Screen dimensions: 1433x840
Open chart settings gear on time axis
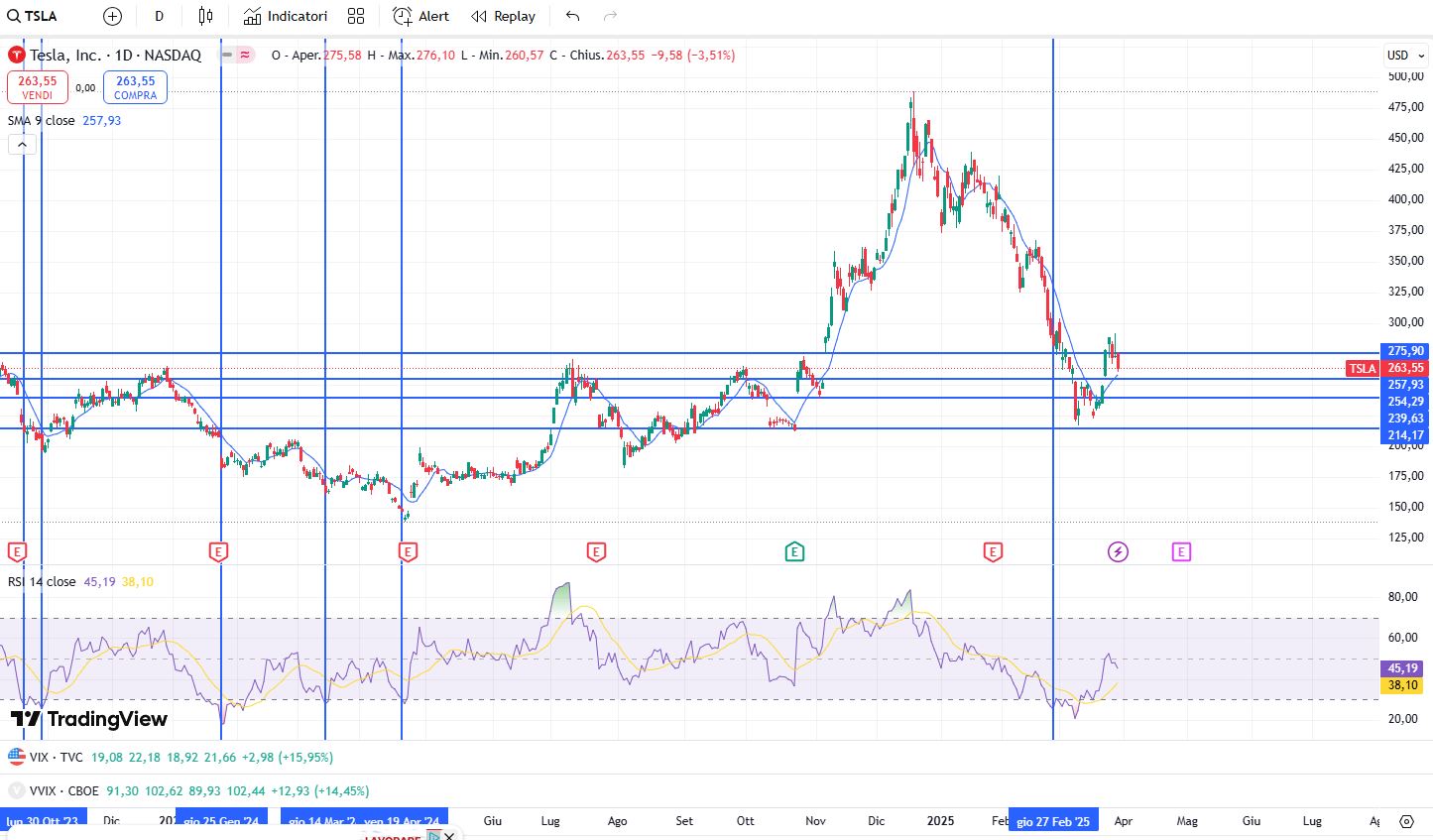pos(1406,821)
